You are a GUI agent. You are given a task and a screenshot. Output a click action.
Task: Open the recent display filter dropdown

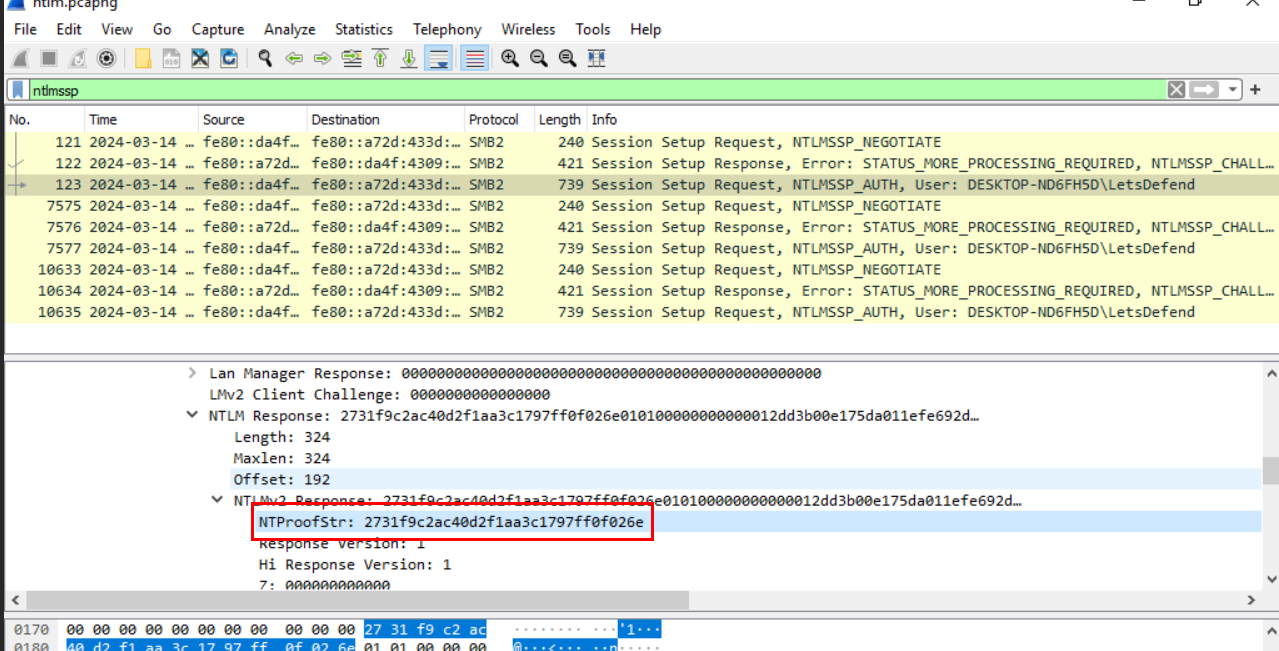click(1233, 90)
